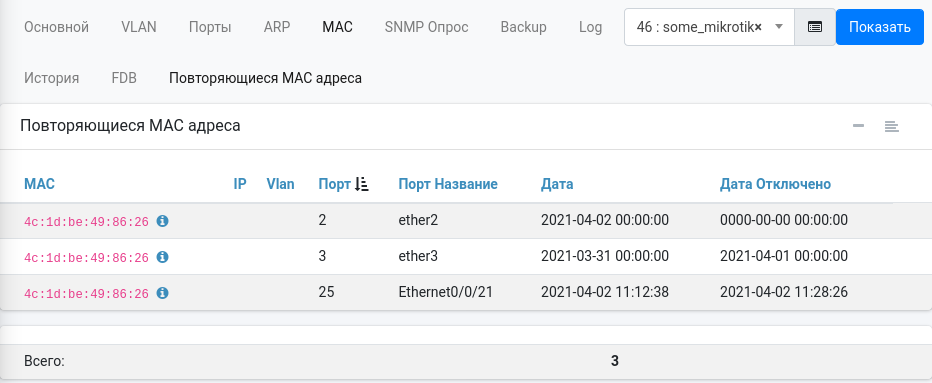Click the Показать button
Image resolution: width=932 pixels, height=383 pixels.
click(x=880, y=27)
